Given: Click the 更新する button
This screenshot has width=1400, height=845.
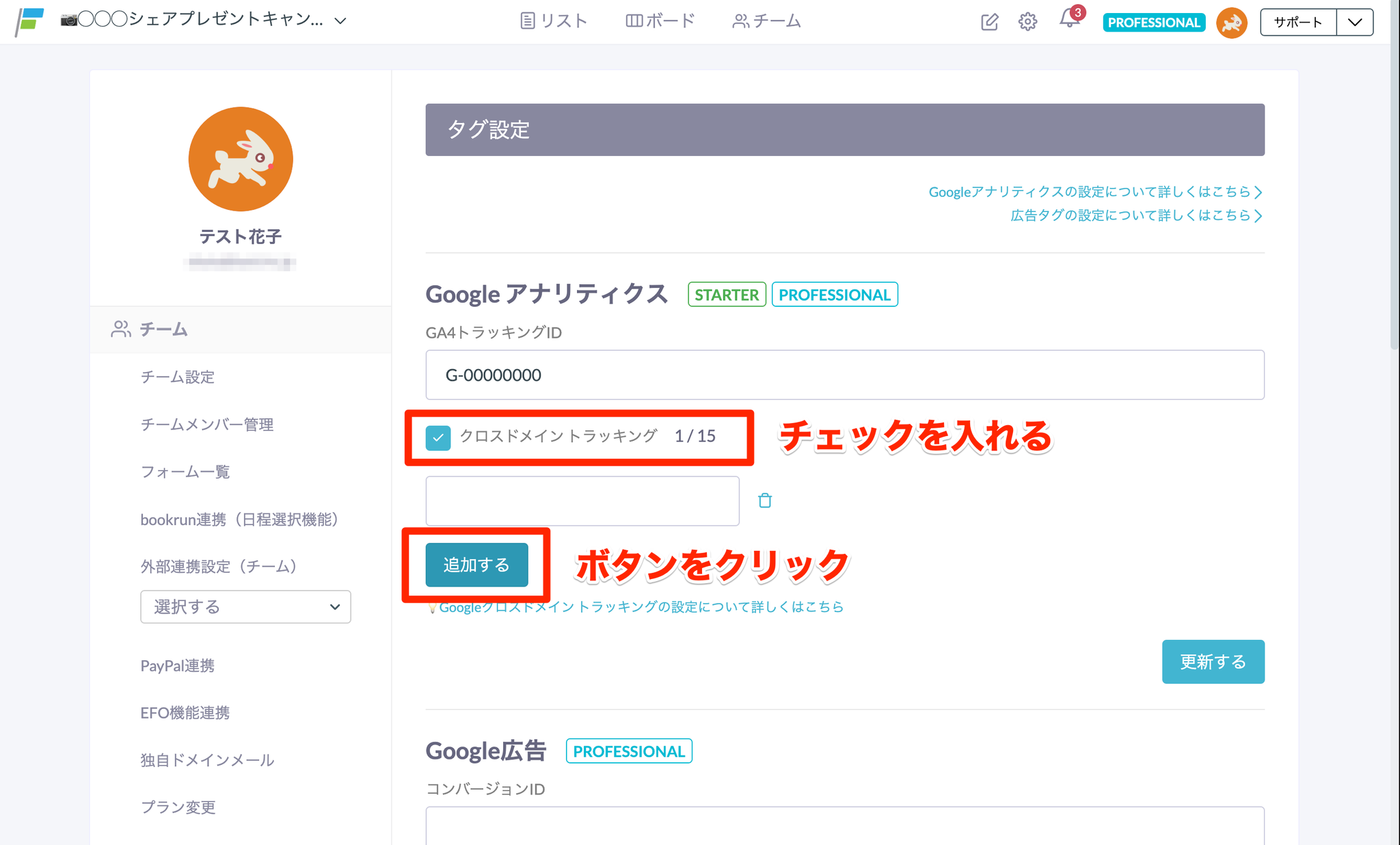Looking at the screenshot, I should (1213, 662).
